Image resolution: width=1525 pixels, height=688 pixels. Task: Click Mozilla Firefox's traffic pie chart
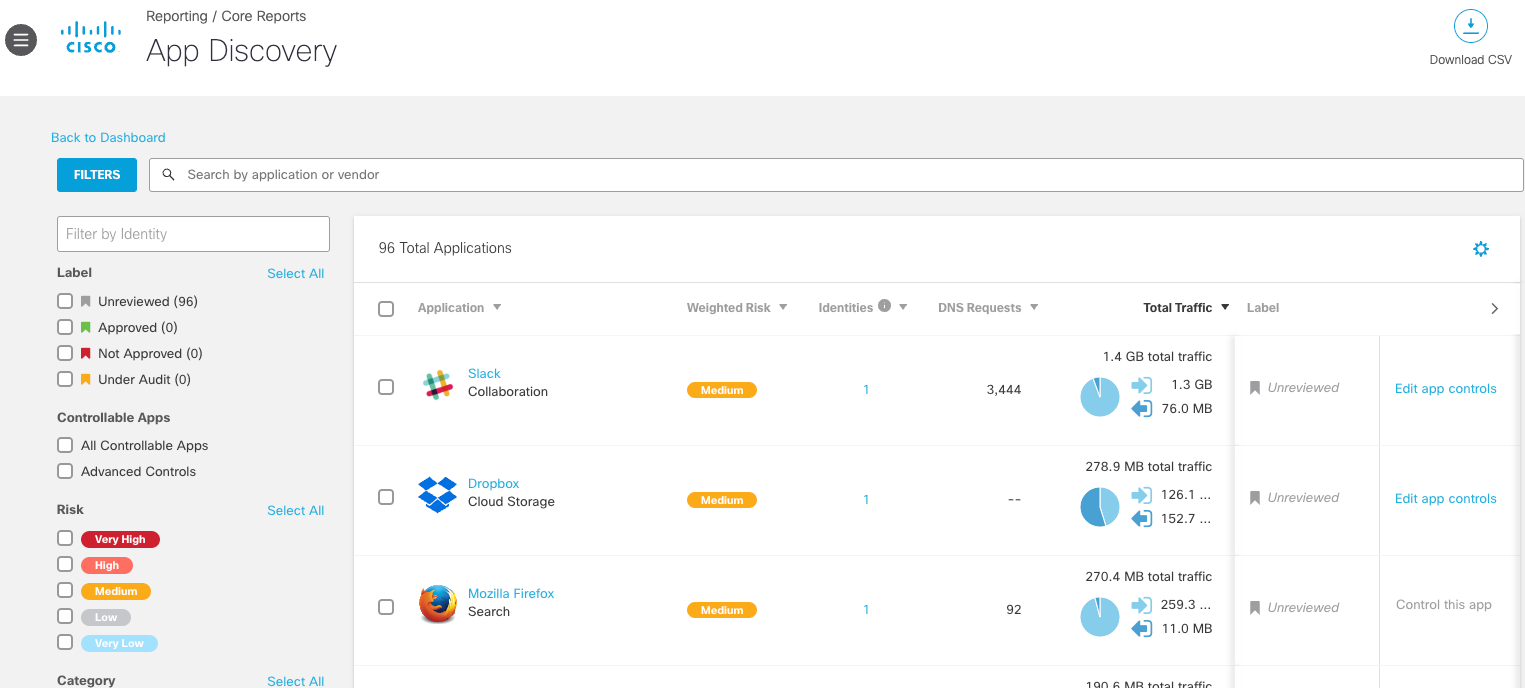click(x=1100, y=617)
